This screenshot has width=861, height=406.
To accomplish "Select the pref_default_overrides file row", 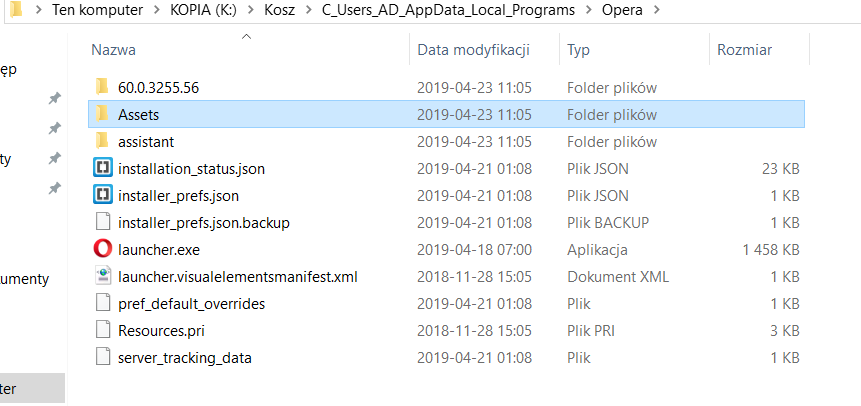I will coord(446,303).
